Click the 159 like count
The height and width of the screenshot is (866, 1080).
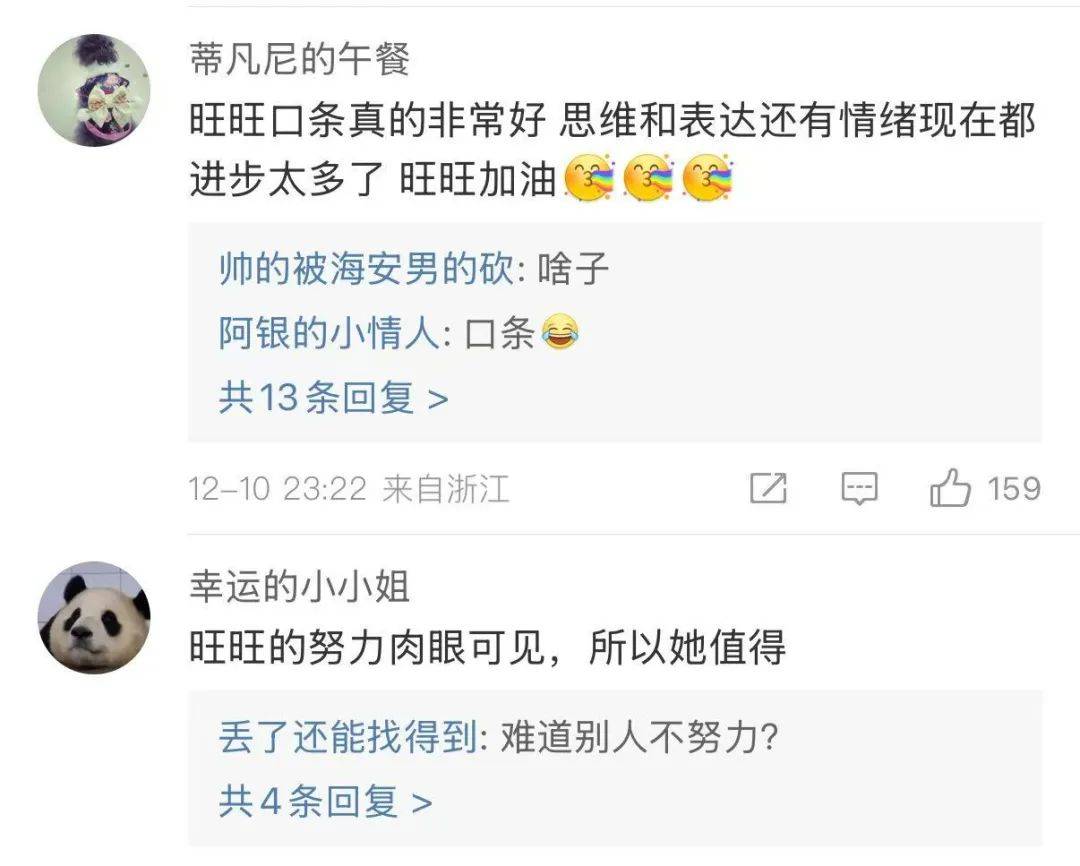point(1014,488)
